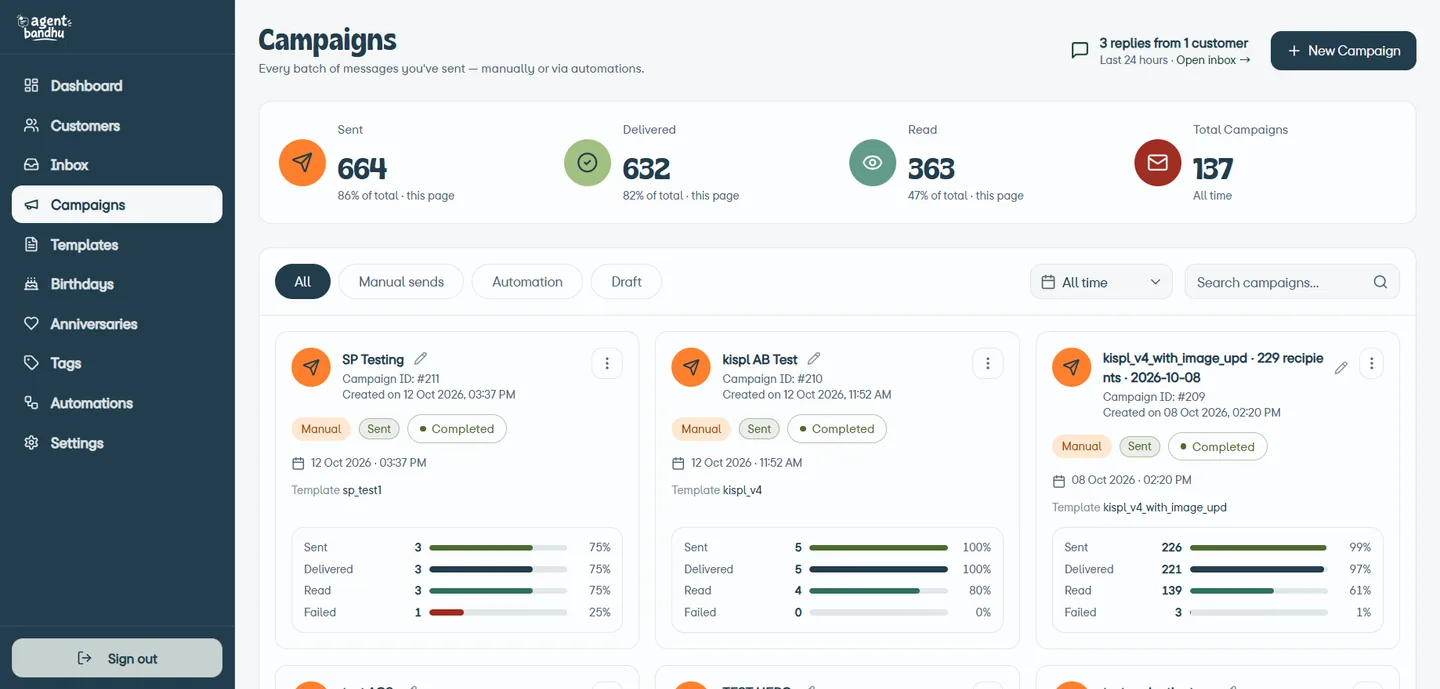
Task: Click the 137 total campaigns count
Action: [x=1213, y=169]
